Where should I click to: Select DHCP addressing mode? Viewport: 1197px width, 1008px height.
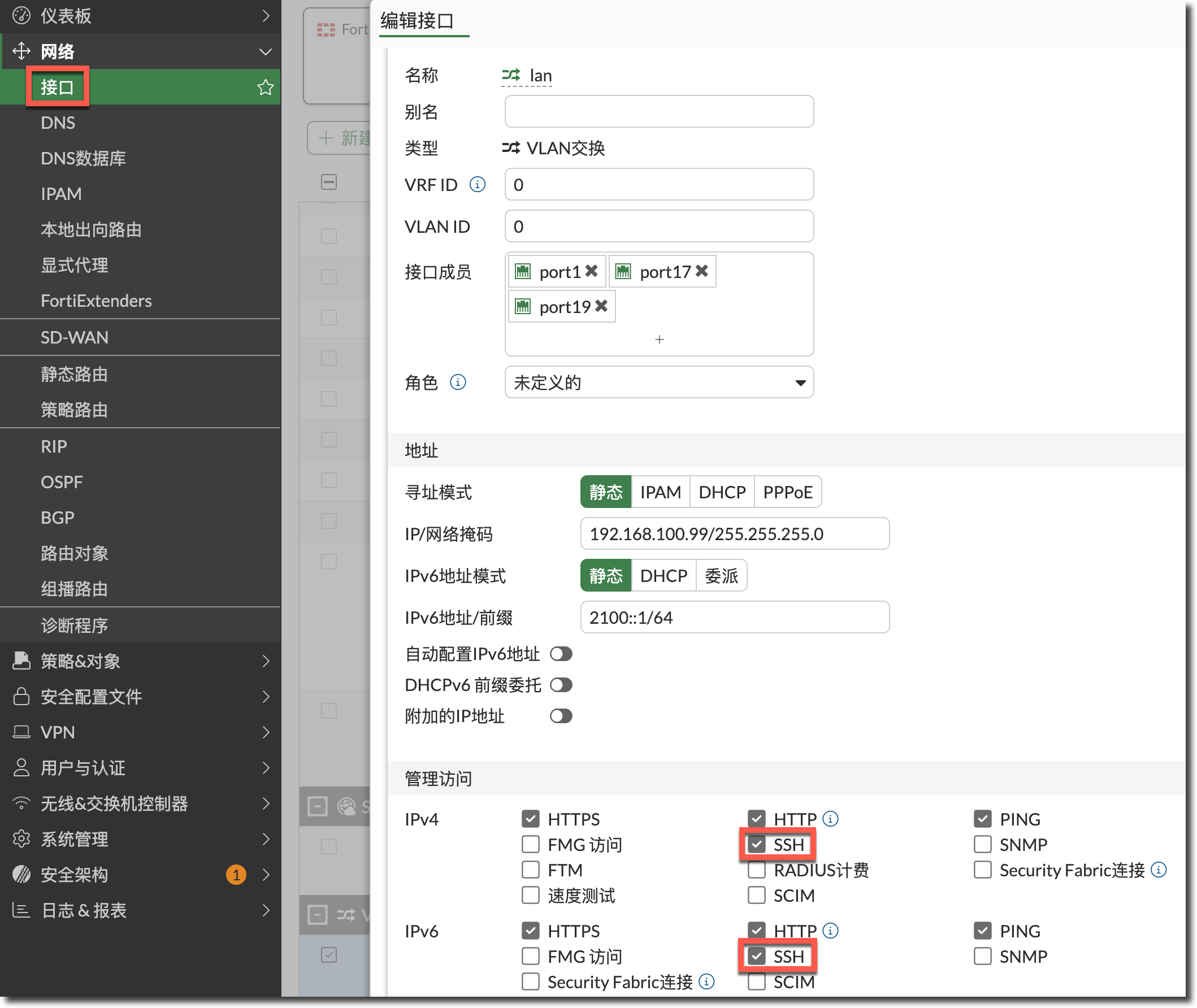point(722,492)
